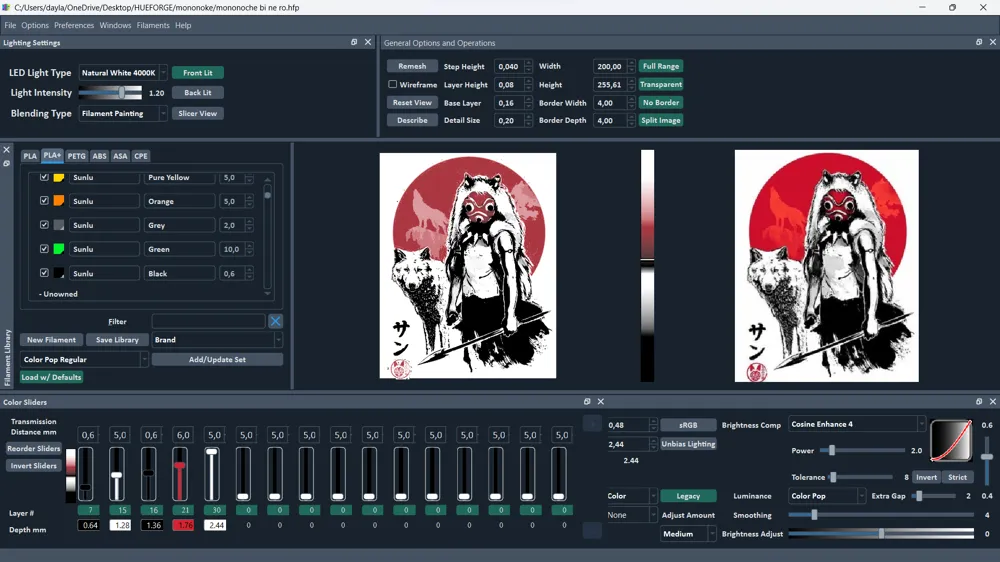Viewport: 1000px width, 562px height.
Task: Open the Preferences menu
Action: click(x=74, y=26)
